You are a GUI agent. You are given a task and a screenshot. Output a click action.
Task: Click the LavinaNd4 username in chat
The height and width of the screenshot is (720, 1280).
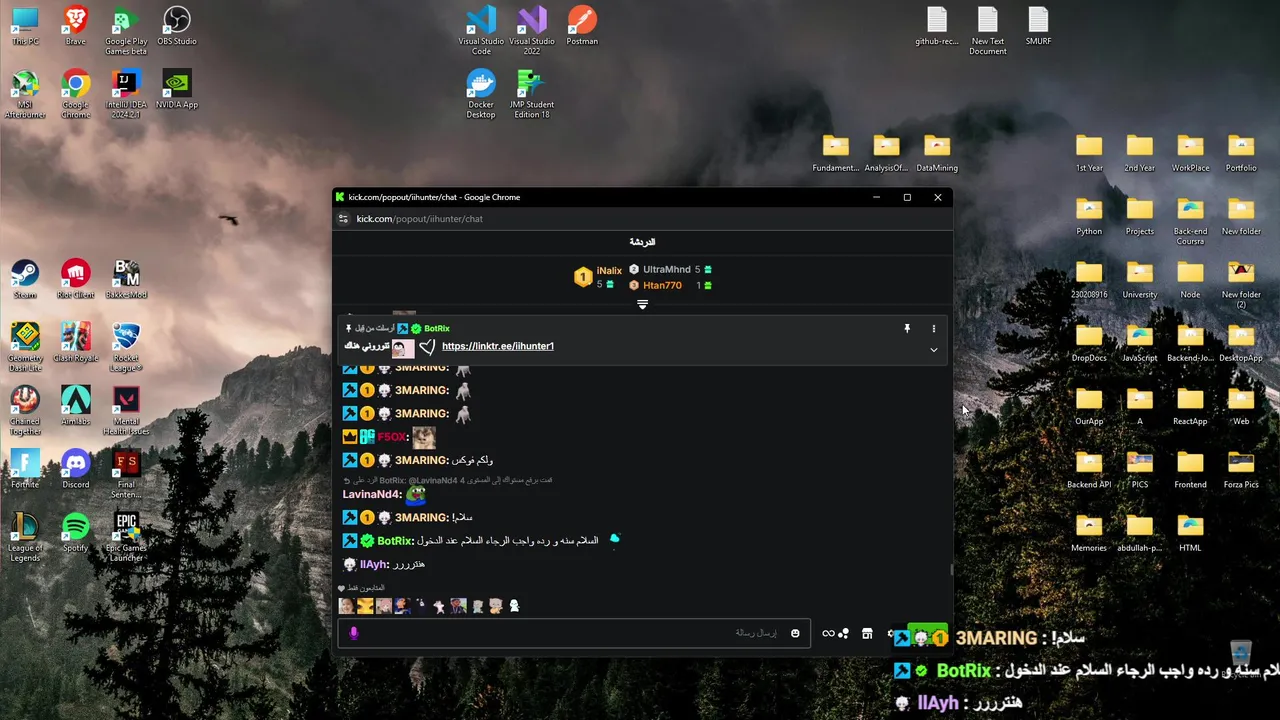coord(370,494)
